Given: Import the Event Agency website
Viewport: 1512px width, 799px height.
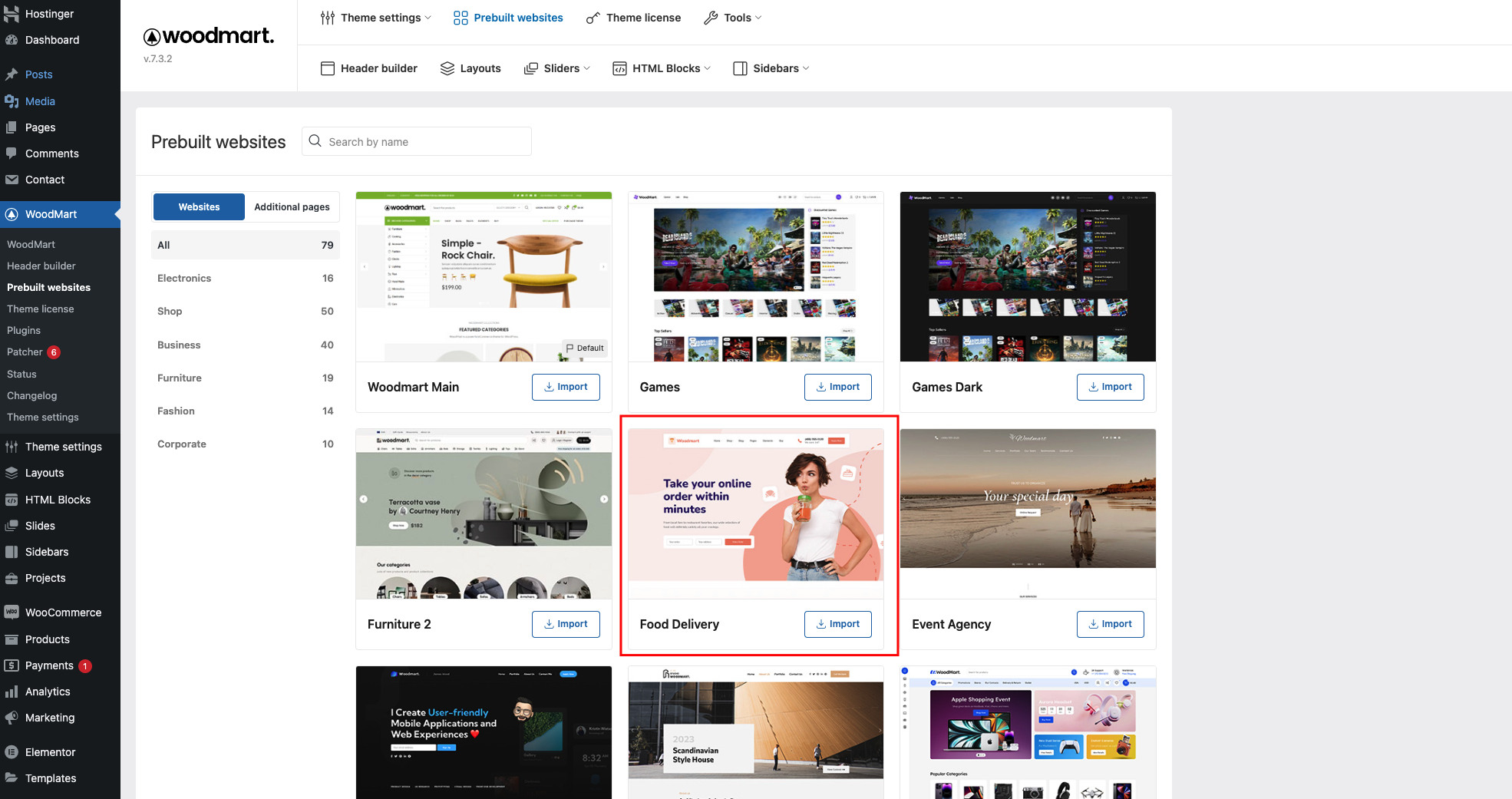Looking at the screenshot, I should tap(1111, 624).
